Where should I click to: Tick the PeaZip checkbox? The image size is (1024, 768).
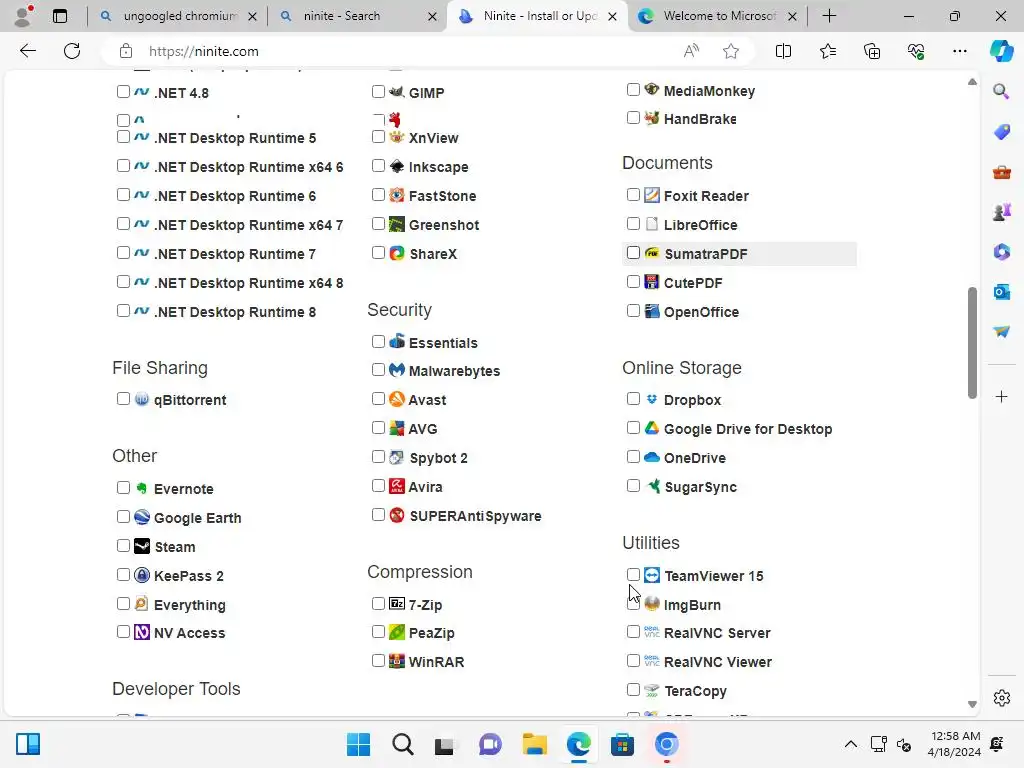[378, 632]
